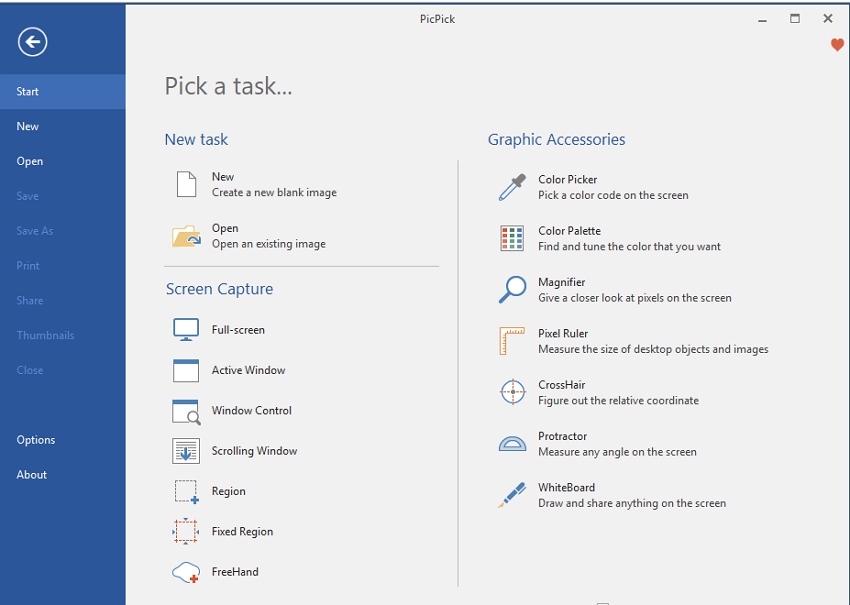Launch the Magnifier tool icon

512,290
